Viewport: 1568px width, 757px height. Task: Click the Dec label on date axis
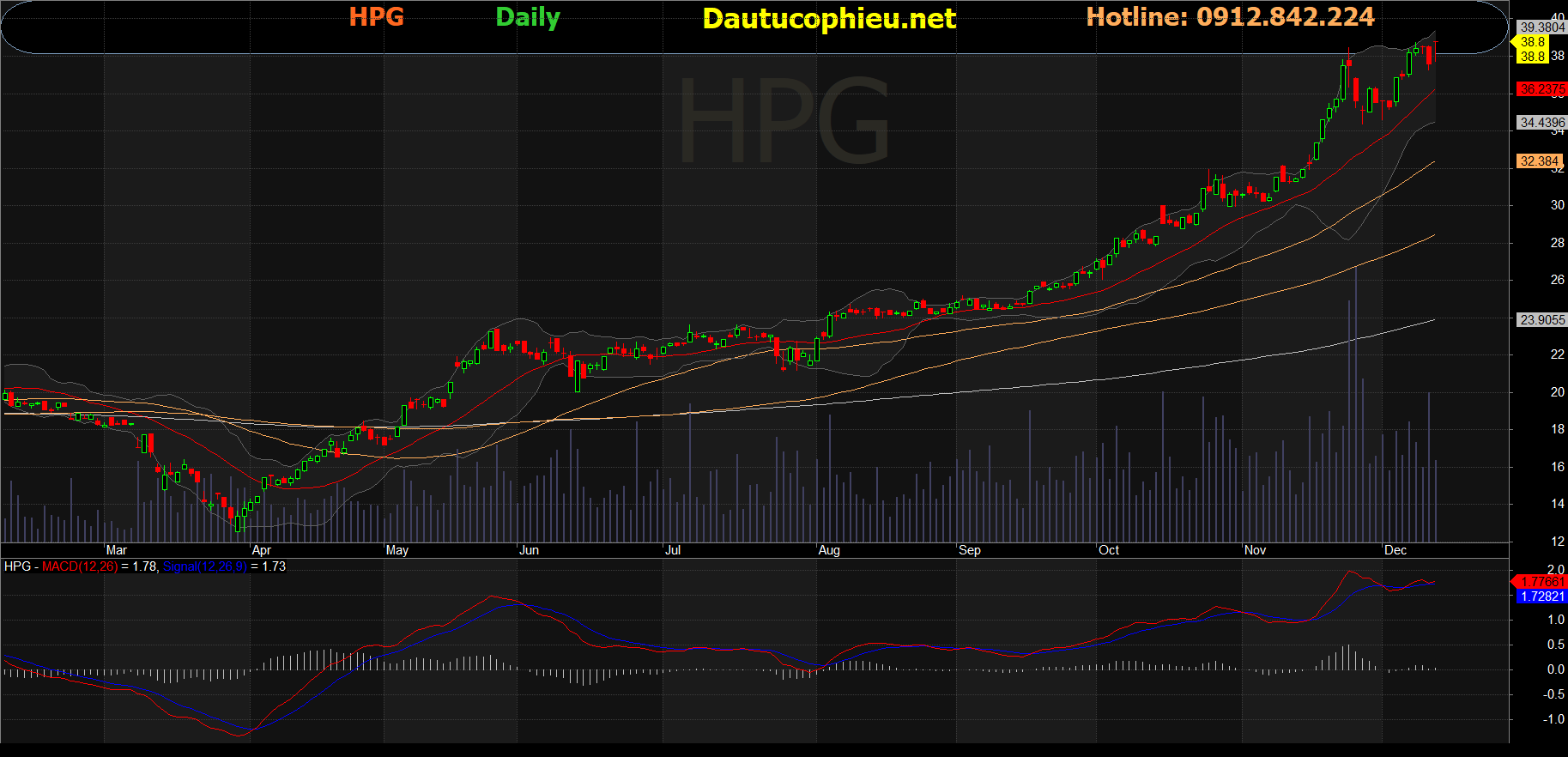point(1395,550)
